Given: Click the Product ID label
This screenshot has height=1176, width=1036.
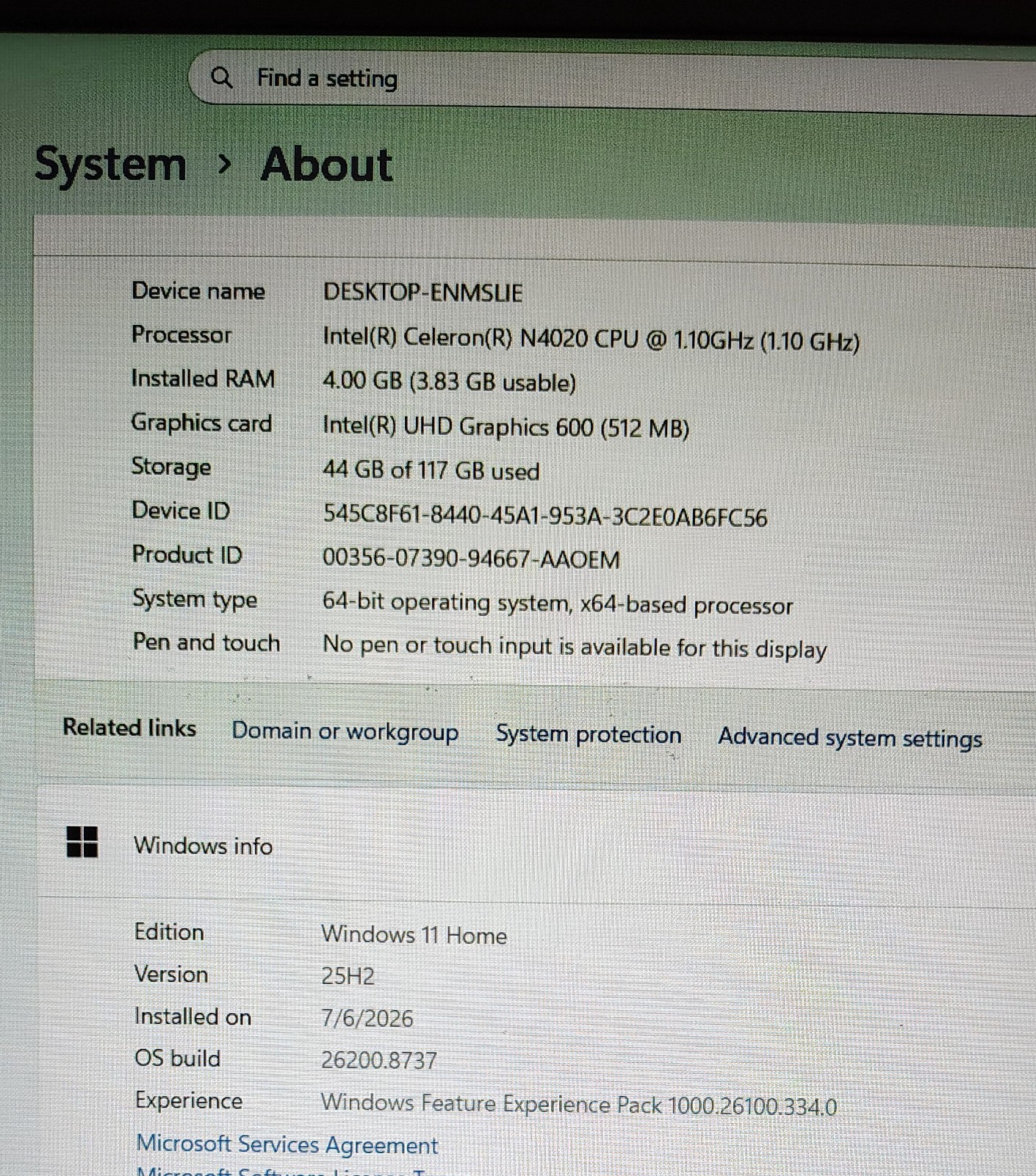Looking at the screenshot, I should point(187,554).
